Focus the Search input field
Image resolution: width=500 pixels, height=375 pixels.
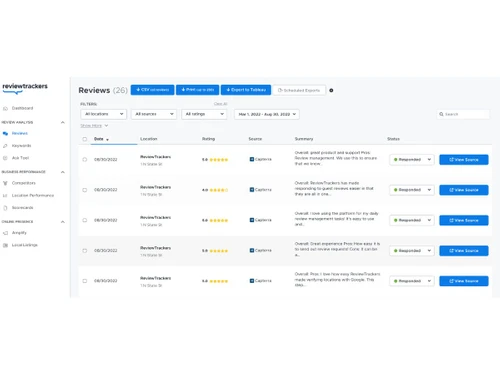[x=463, y=114]
